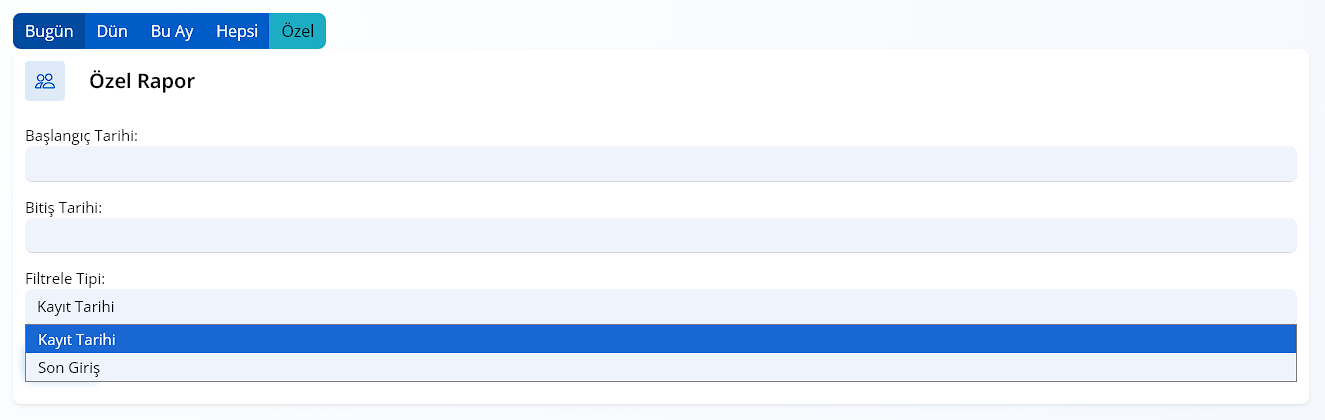
Task: Open the Dün tab
Action: (112, 31)
